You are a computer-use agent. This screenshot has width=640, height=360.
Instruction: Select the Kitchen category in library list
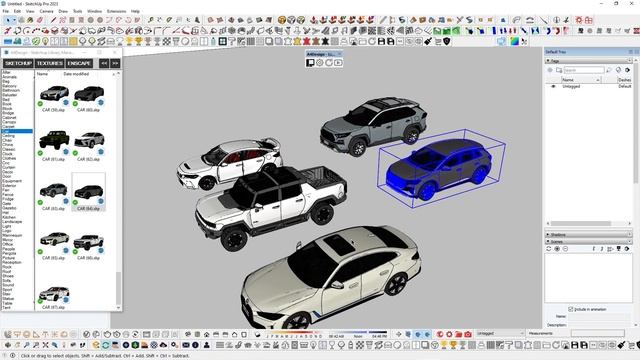pos(8,217)
